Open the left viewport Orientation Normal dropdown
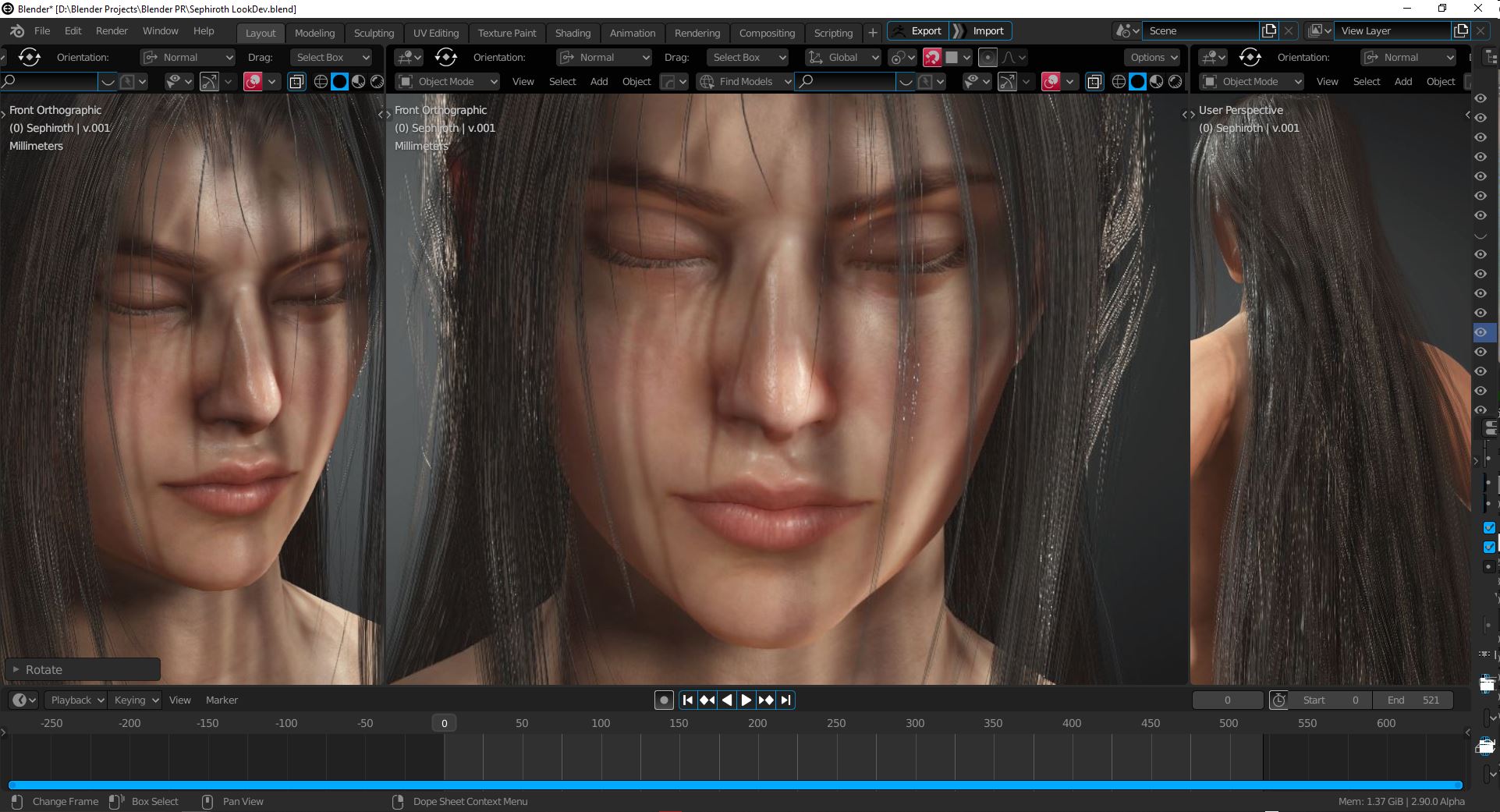Image resolution: width=1500 pixels, height=812 pixels. pos(188,57)
